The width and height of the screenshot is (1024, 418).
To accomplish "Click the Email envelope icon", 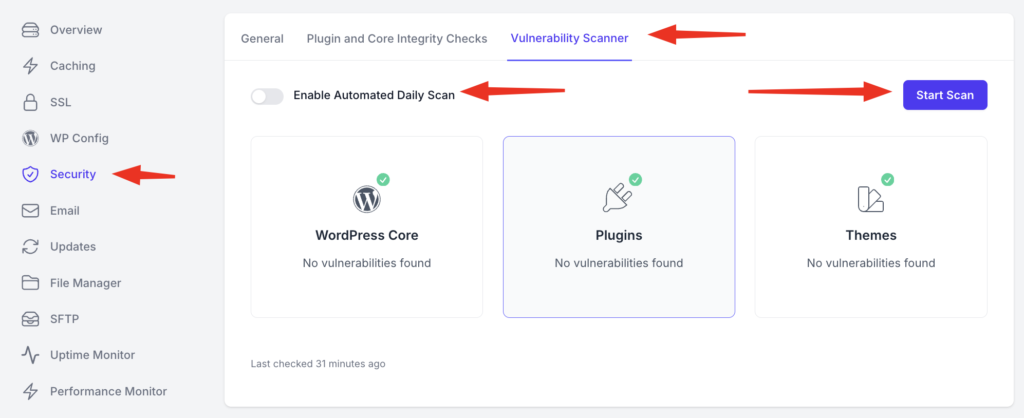I will click(31, 211).
